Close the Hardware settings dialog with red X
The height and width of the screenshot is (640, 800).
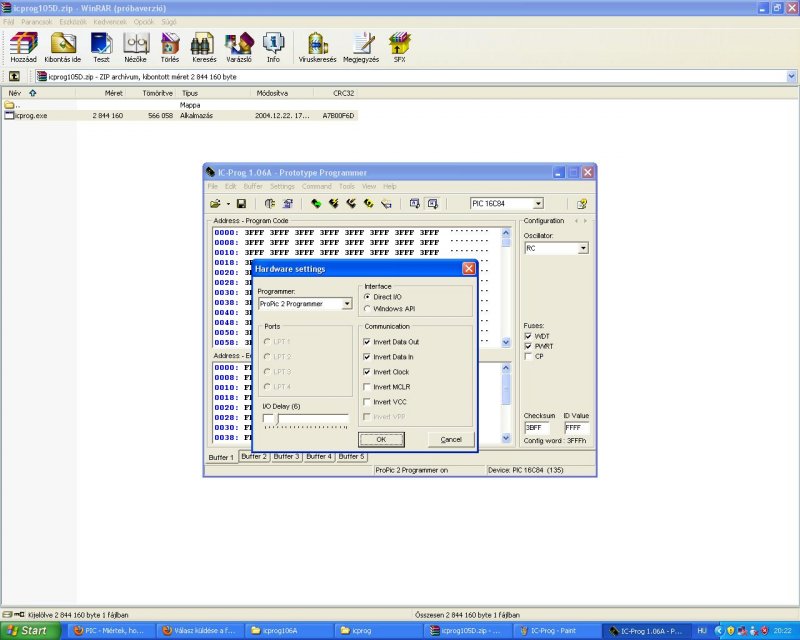(468, 268)
